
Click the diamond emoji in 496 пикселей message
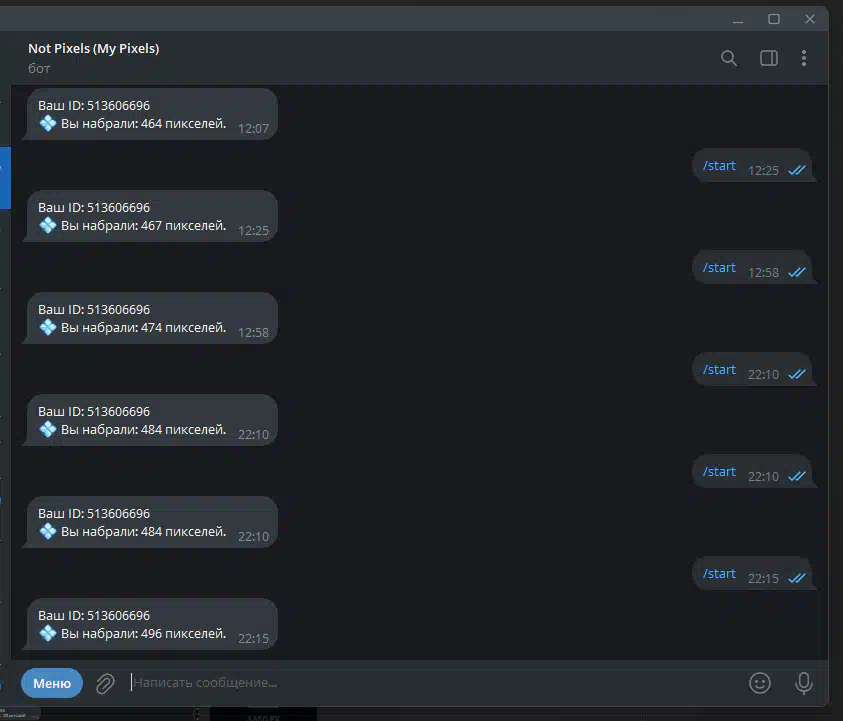[48, 633]
